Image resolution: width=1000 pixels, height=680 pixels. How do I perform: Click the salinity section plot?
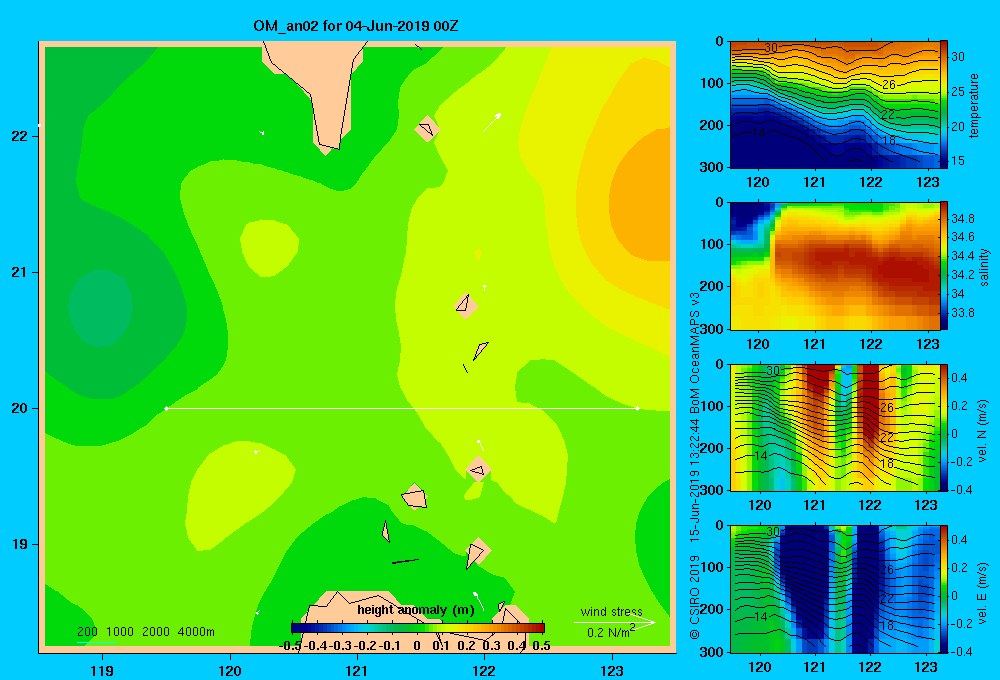835,266
